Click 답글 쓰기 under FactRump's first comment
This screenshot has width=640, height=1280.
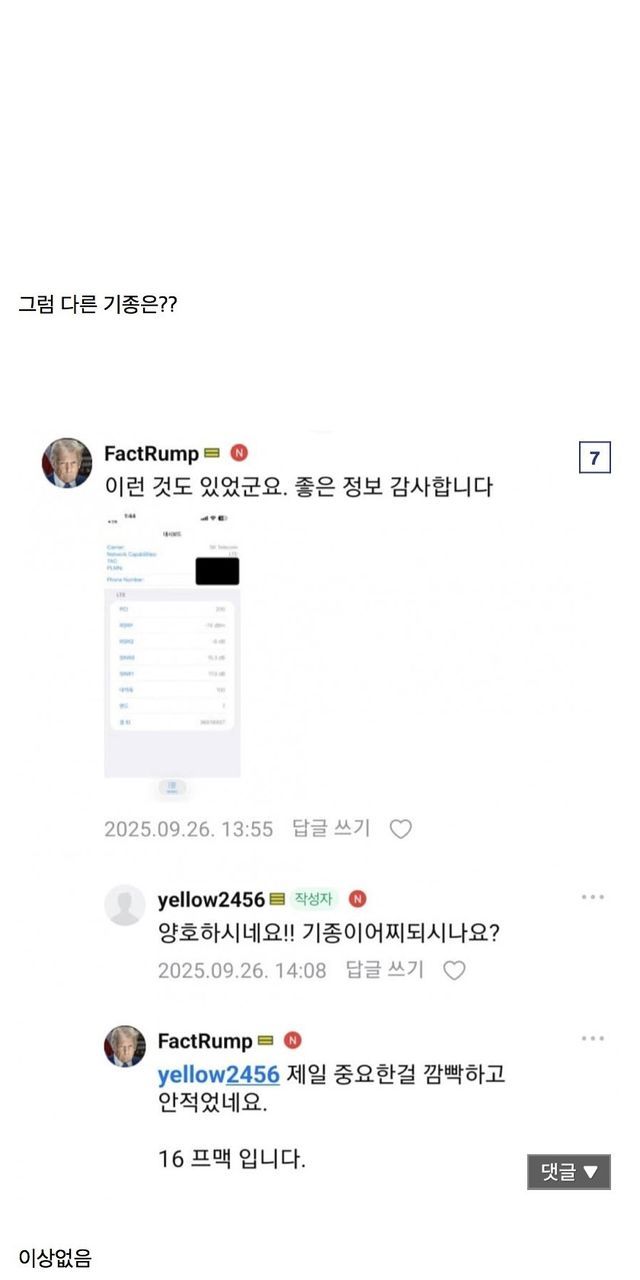pos(331,828)
